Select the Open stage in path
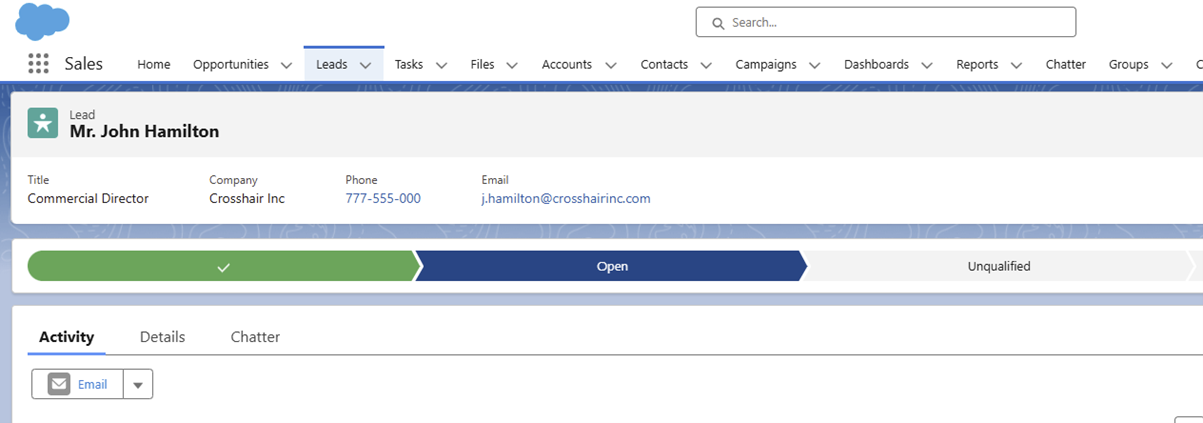This screenshot has width=1203, height=423. pyautogui.click(x=612, y=266)
